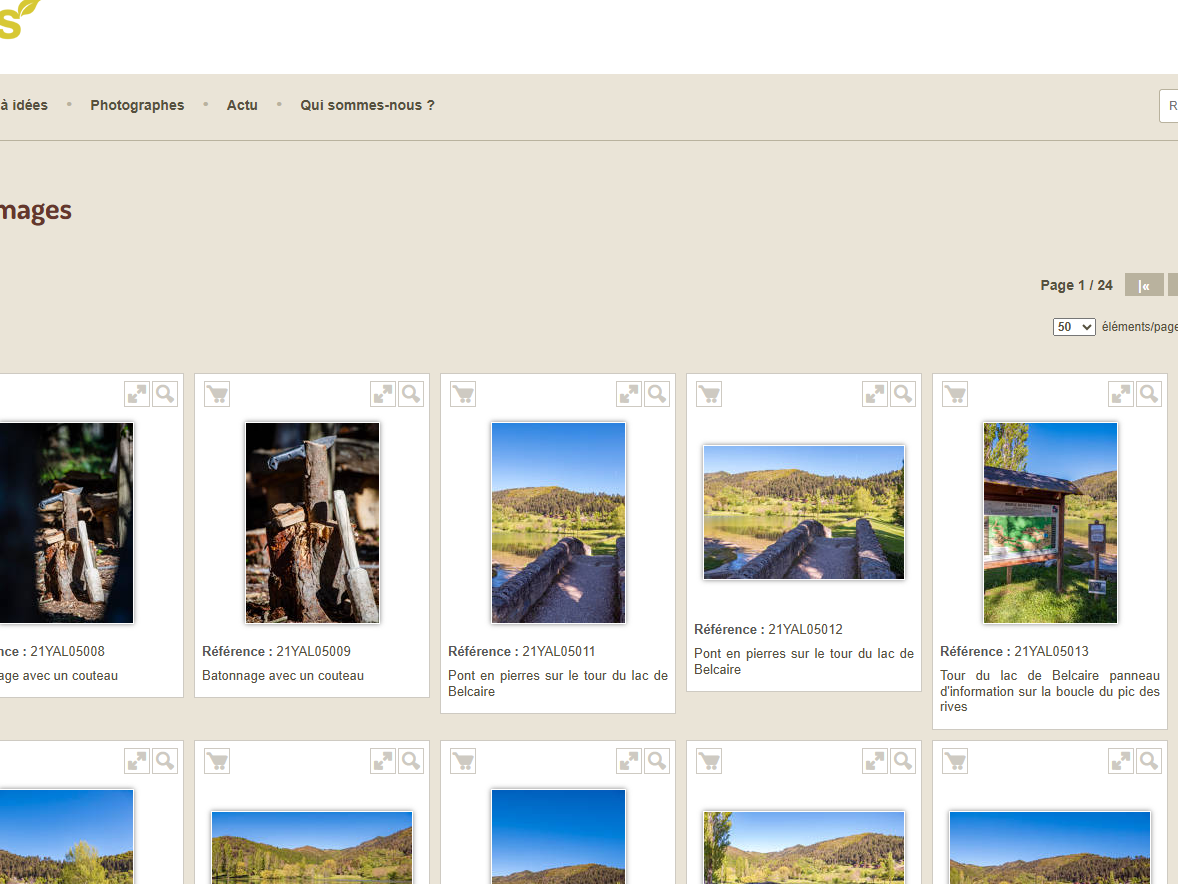Open Qui sommes-nous ? page
Image resolution: width=1178 pixels, height=884 pixels.
pyautogui.click(x=367, y=105)
